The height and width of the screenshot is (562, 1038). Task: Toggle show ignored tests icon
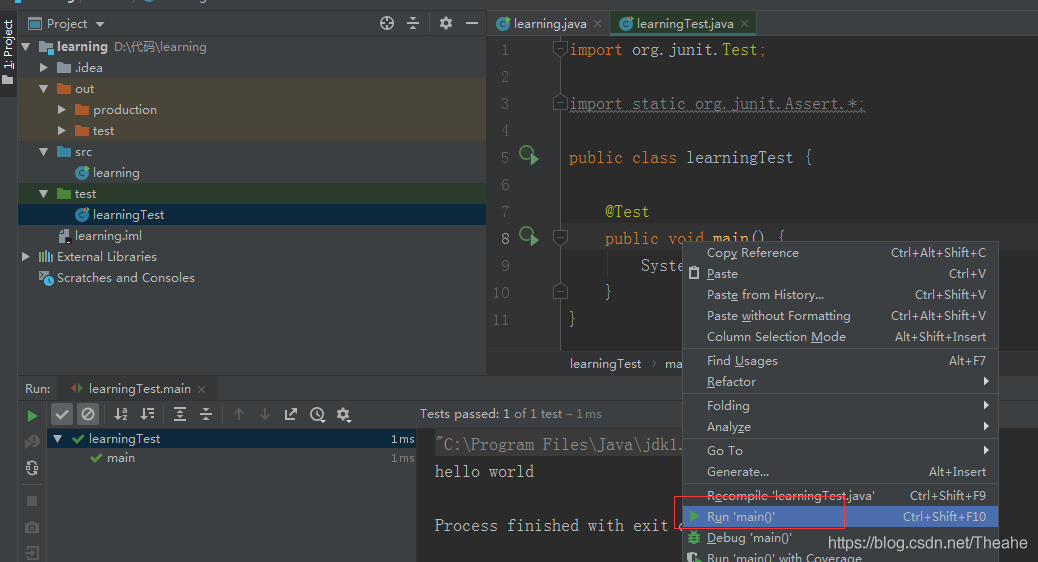click(87, 414)
